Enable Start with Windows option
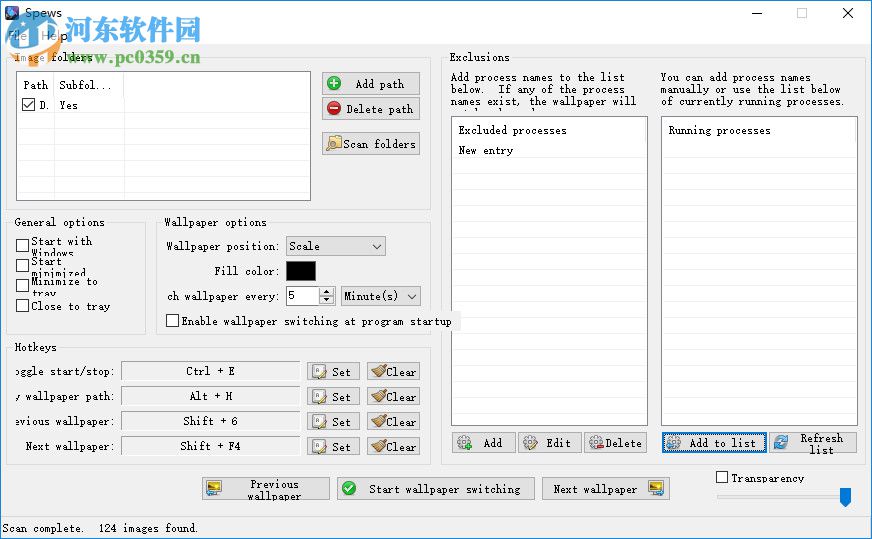The image size is (872, 539). tap(22, 245)
